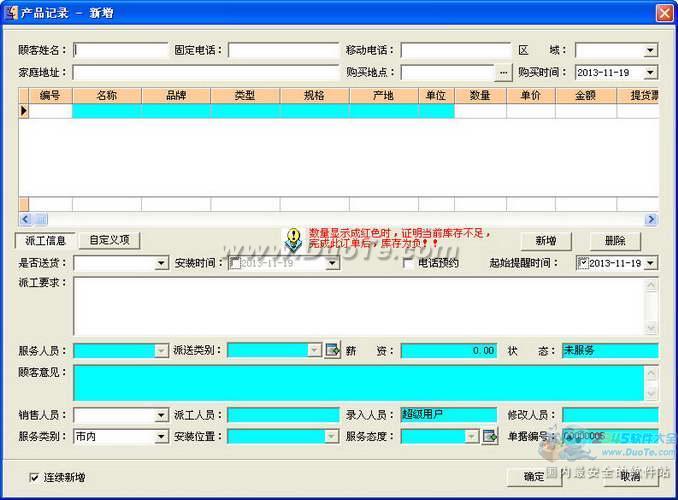Click the 修改人员 field
678x500 pixels.
tap(610, 415)
